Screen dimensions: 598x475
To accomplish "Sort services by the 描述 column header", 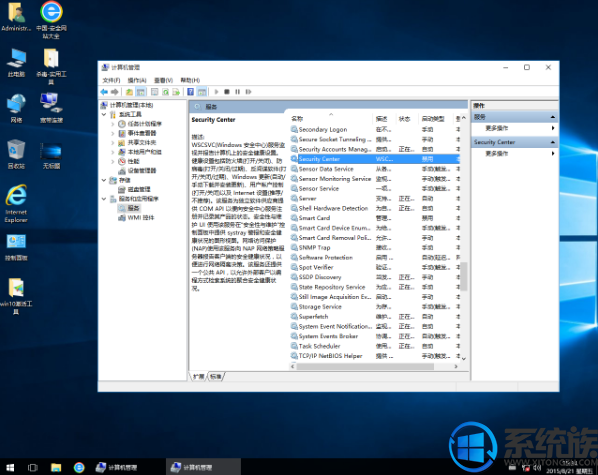I will pyautogui.click(x=384, y=119).
